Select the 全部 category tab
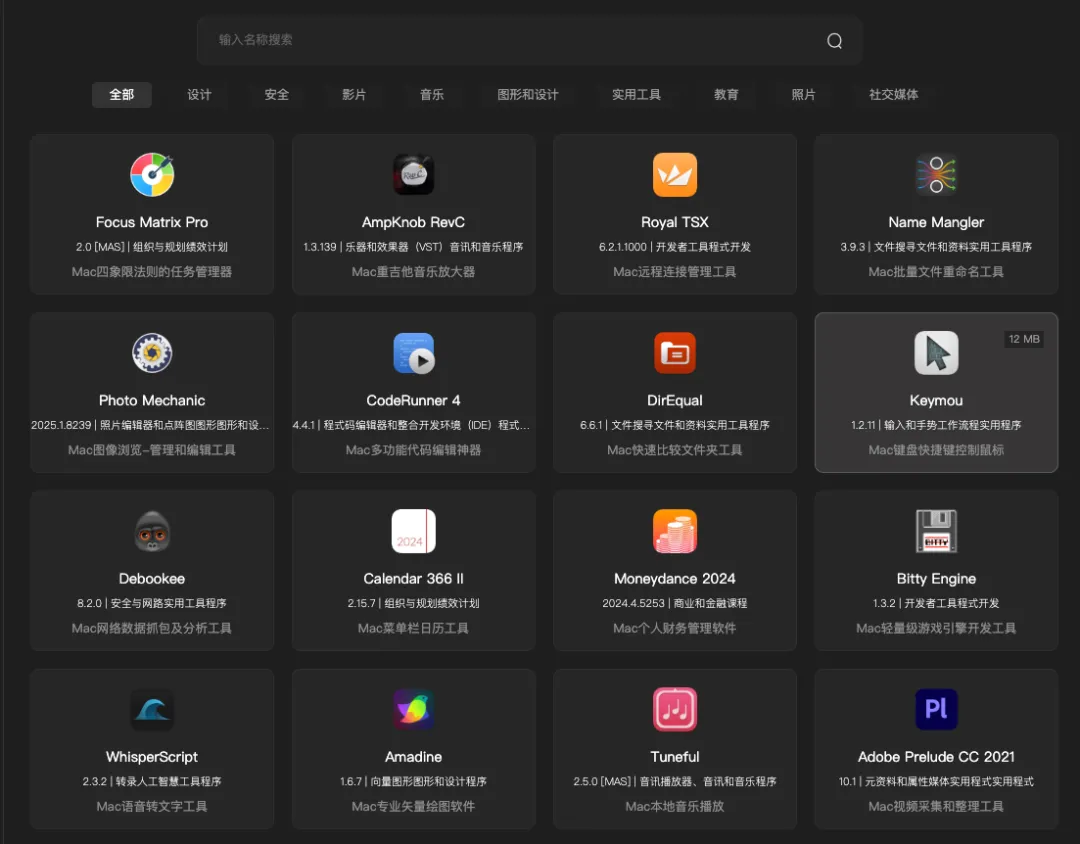Viewport: 1080px width, 844px height. click(x=122, y=94)
